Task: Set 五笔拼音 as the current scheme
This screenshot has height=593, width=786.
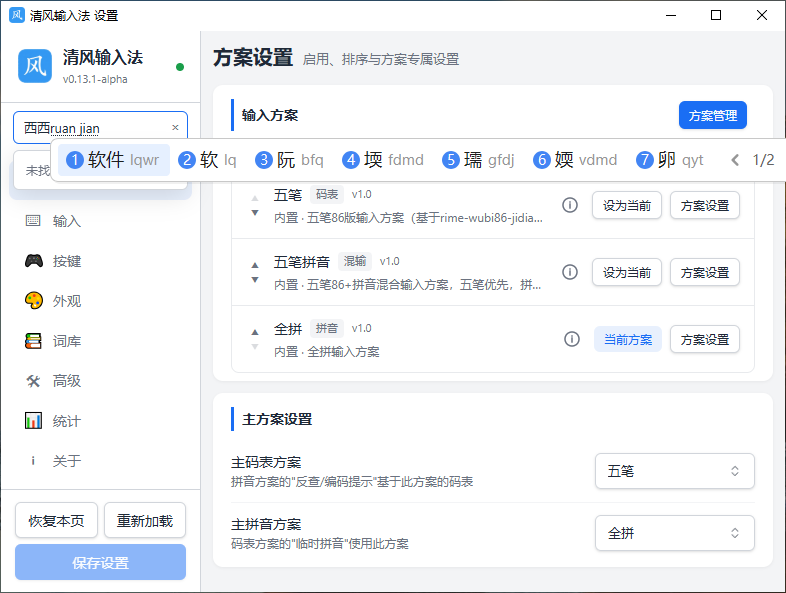Action: [627, 273]
